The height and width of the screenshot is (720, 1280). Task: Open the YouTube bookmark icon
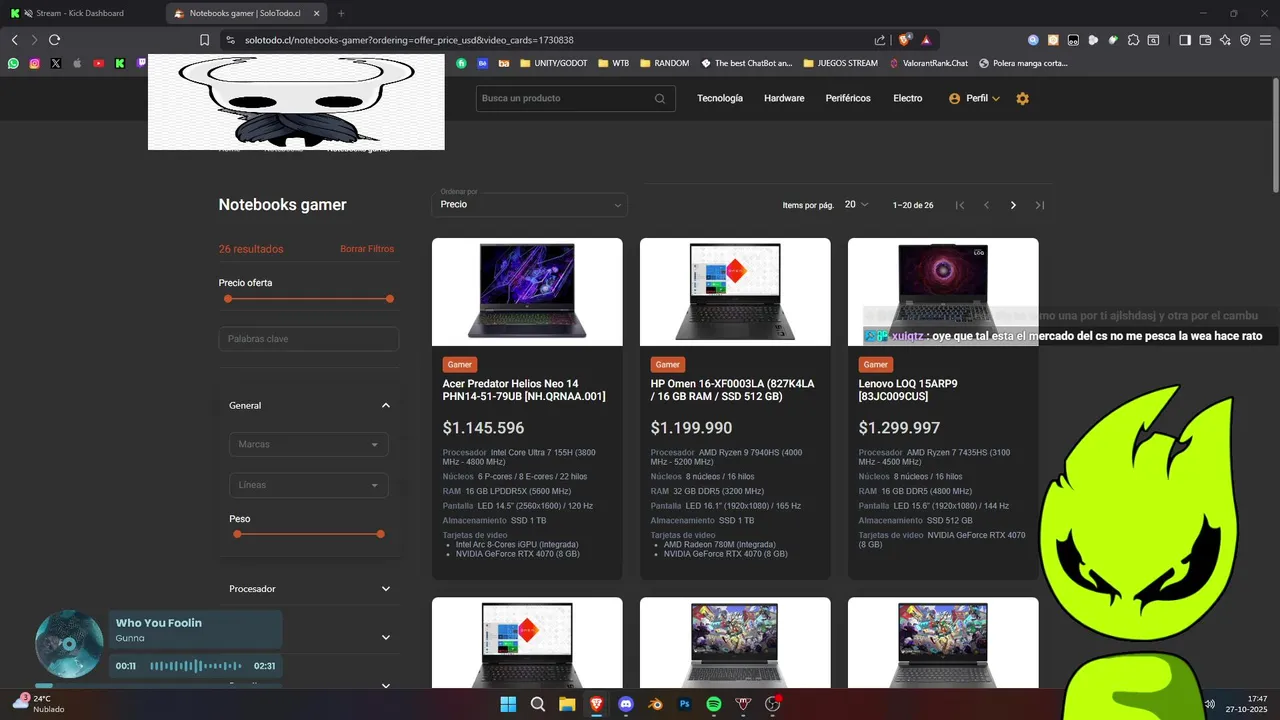click(x=98, y=63)
